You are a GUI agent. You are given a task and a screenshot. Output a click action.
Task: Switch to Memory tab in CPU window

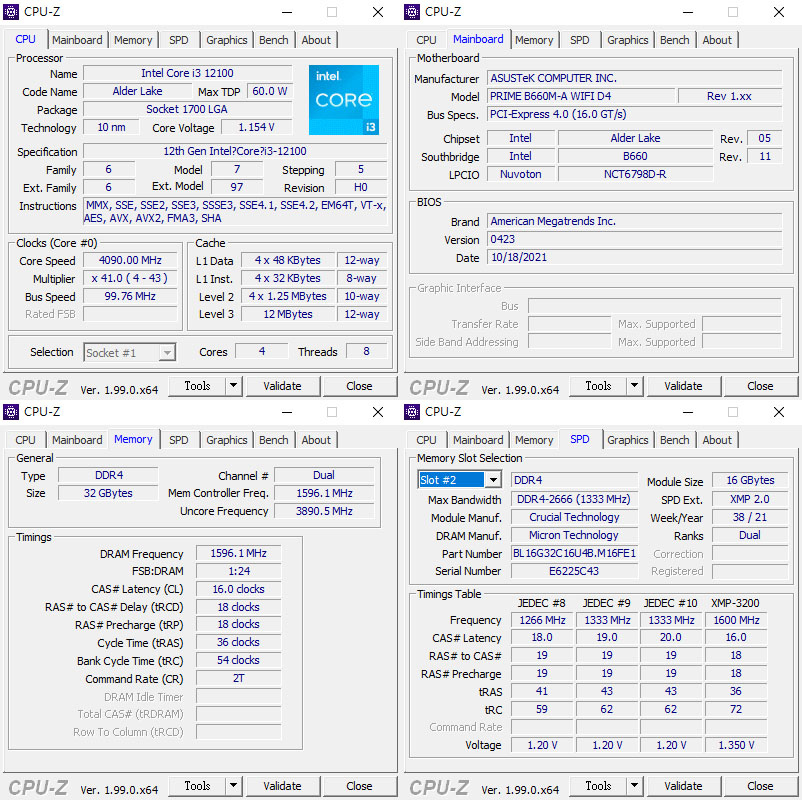133,40
